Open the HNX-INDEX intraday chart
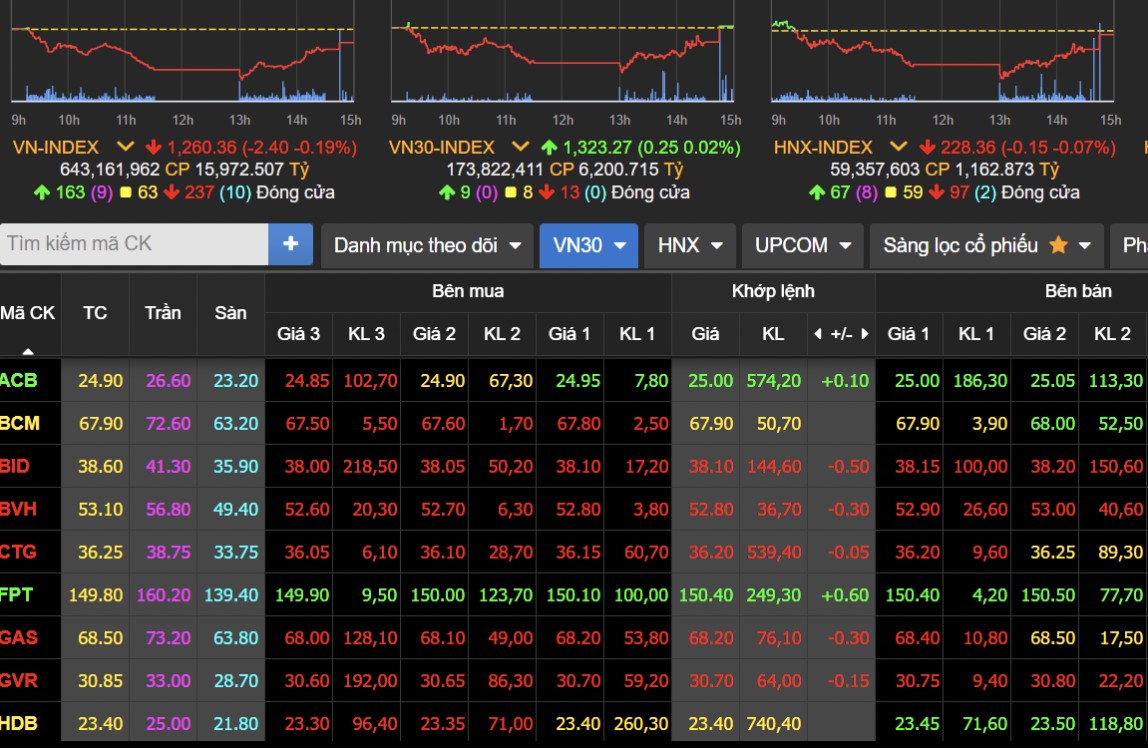This screenshot has width=1148, height=748. coord(942,60)
